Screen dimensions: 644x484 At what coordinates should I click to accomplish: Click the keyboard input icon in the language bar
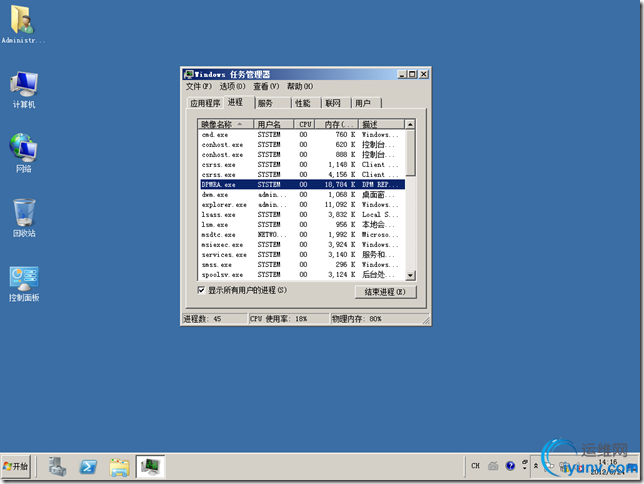pos(493,466)
